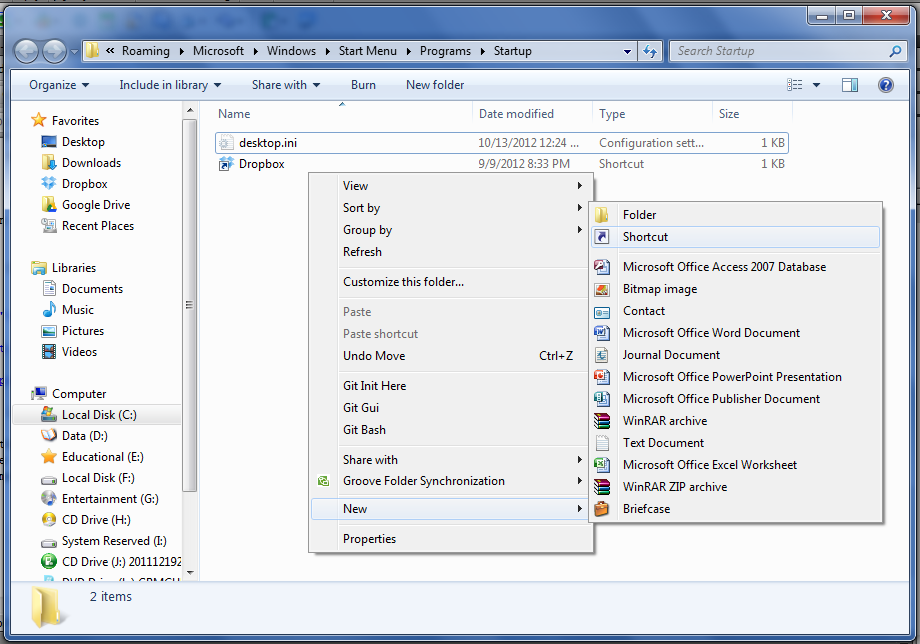
Task: Open the view options dropdown arrow
Action: [816, 85]
